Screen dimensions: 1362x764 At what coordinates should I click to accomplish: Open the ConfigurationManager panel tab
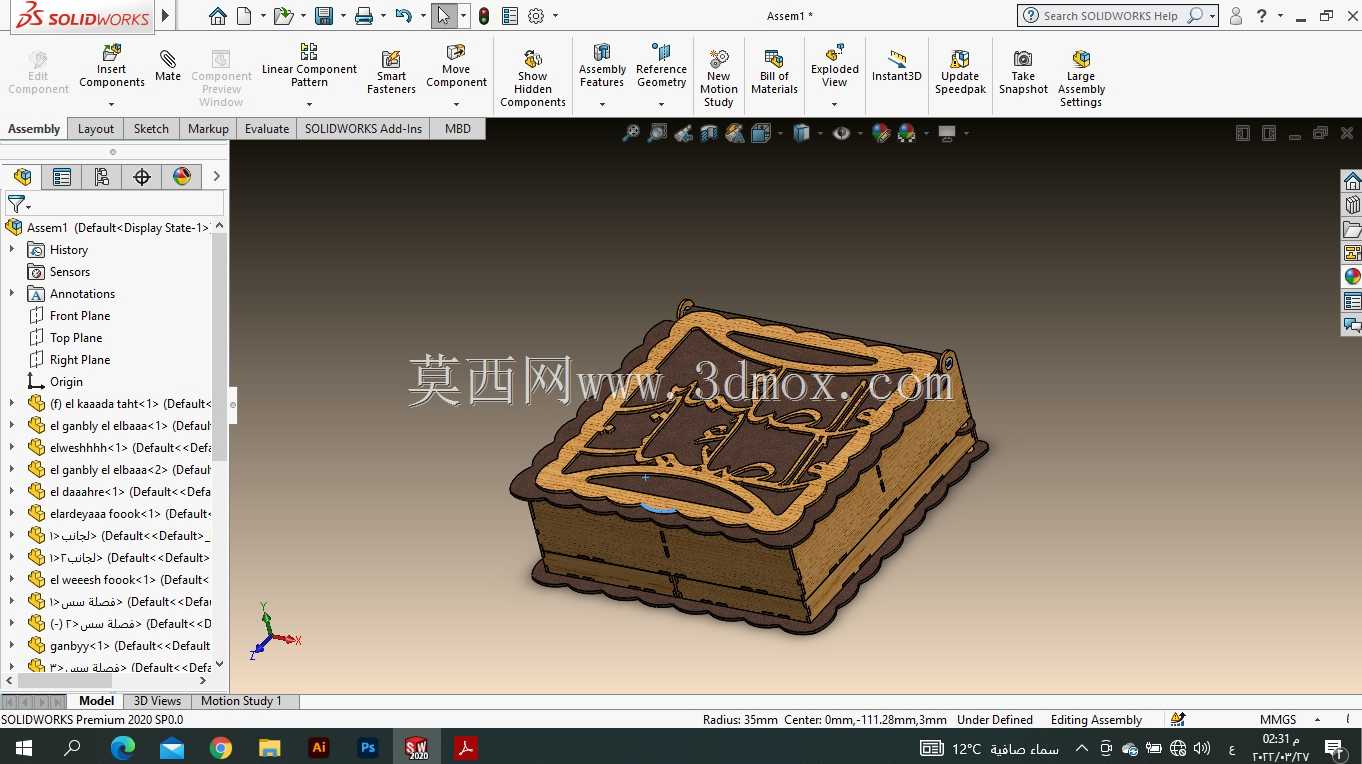coord(102,177)
